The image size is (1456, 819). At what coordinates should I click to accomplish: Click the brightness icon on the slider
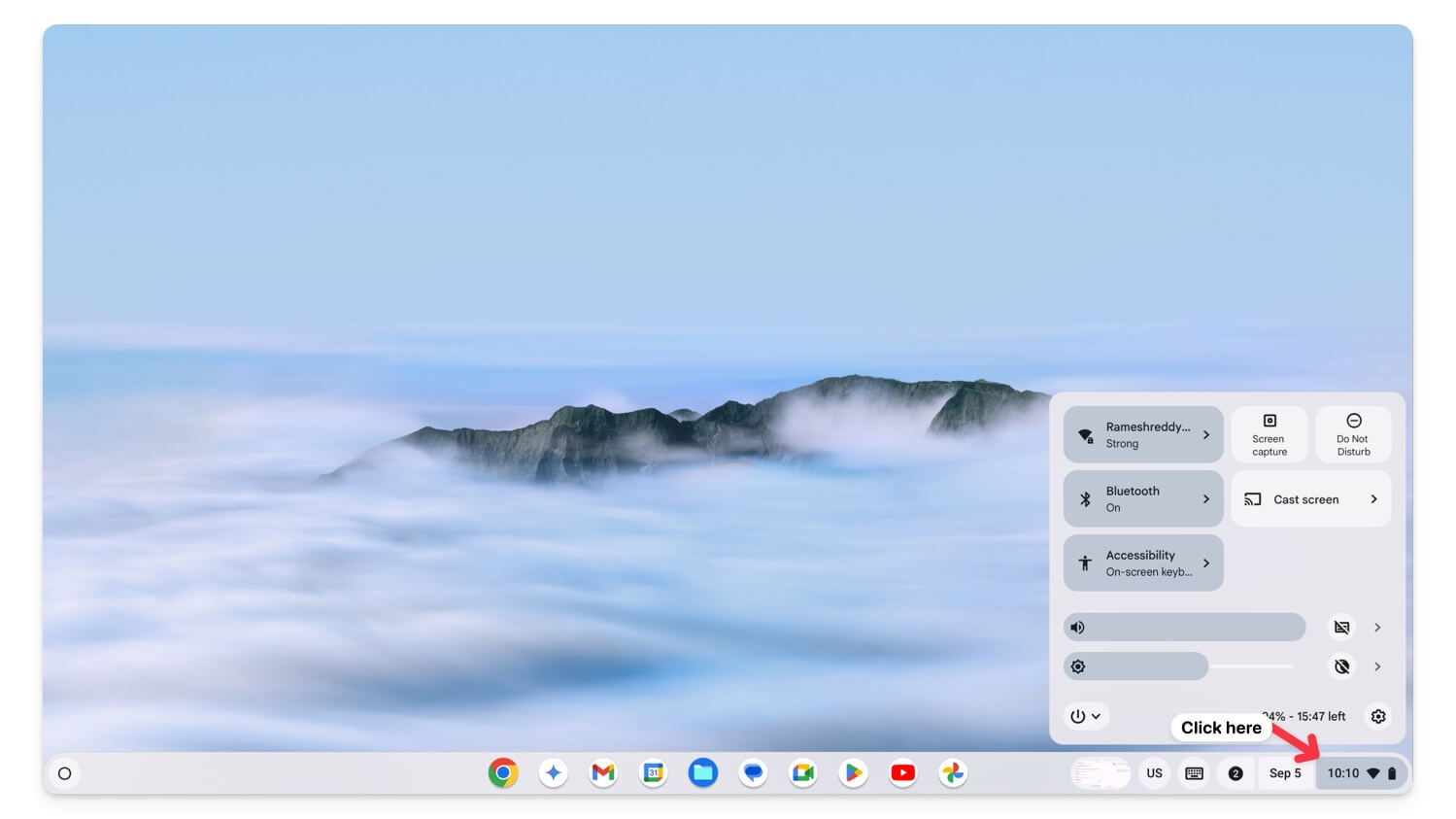tap(1077, 666)
